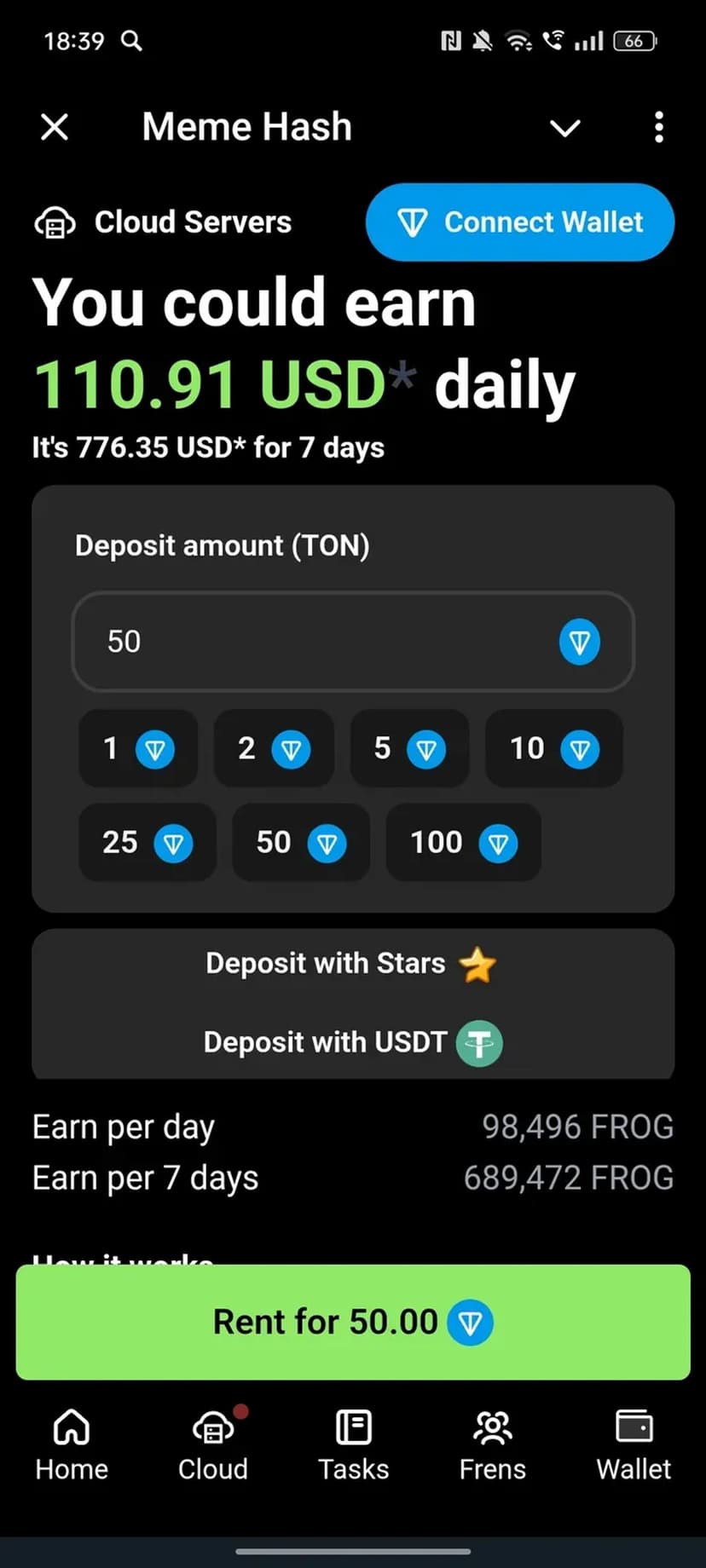Select the 1 TON preset amount
The height and width of the screenshot is (1568, 706).
137,748
